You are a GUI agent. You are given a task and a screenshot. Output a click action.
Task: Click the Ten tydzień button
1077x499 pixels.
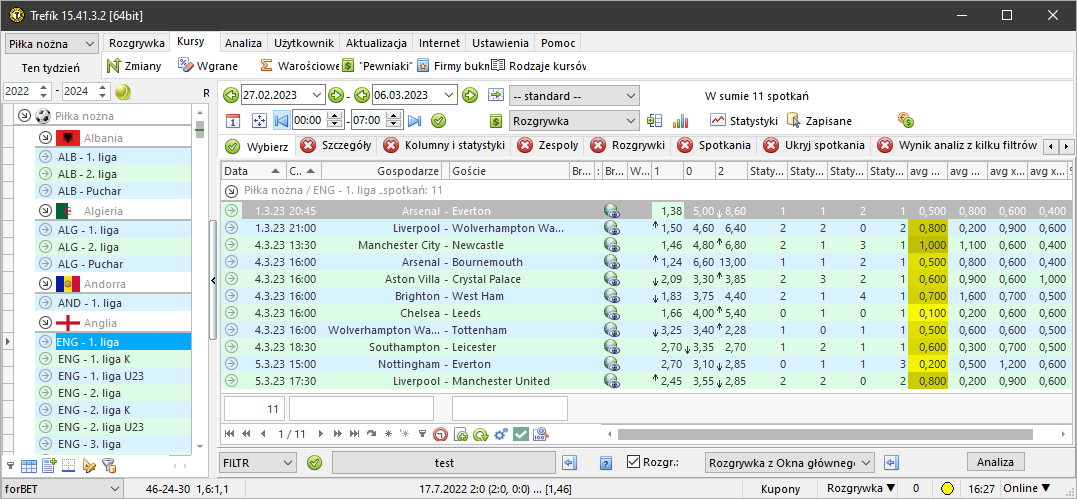(x=50, y=67)
